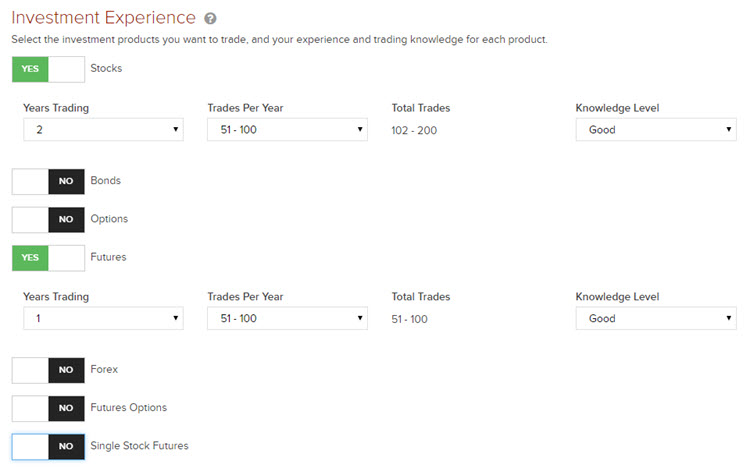Open Stocks Years Trading dropdown
750x475 pixels.
pyautogui.click(x=103, y=129)
